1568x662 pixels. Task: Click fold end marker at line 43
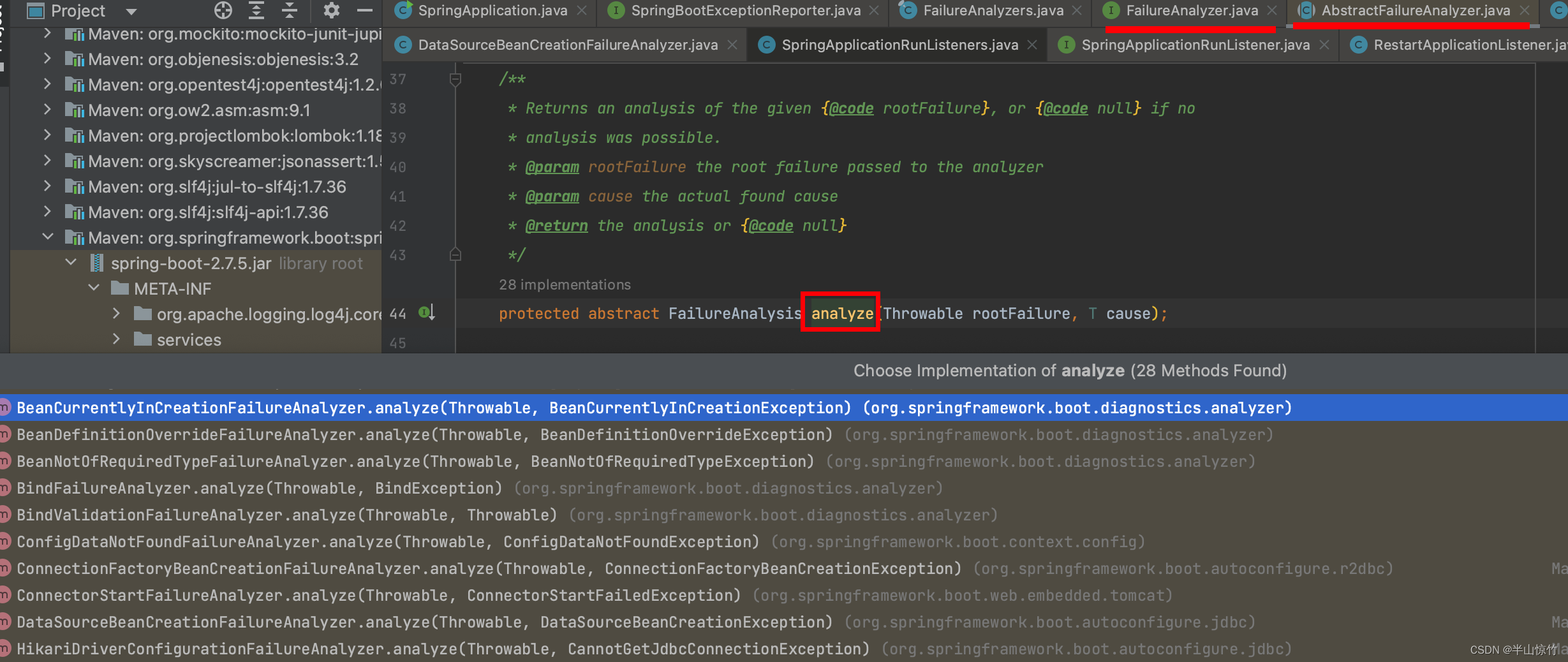pos(455,255)
